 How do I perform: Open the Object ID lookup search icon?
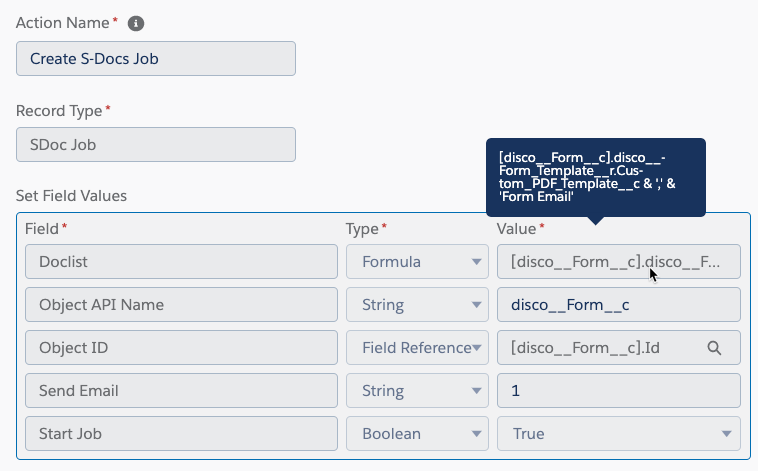(x=714, y=348)
